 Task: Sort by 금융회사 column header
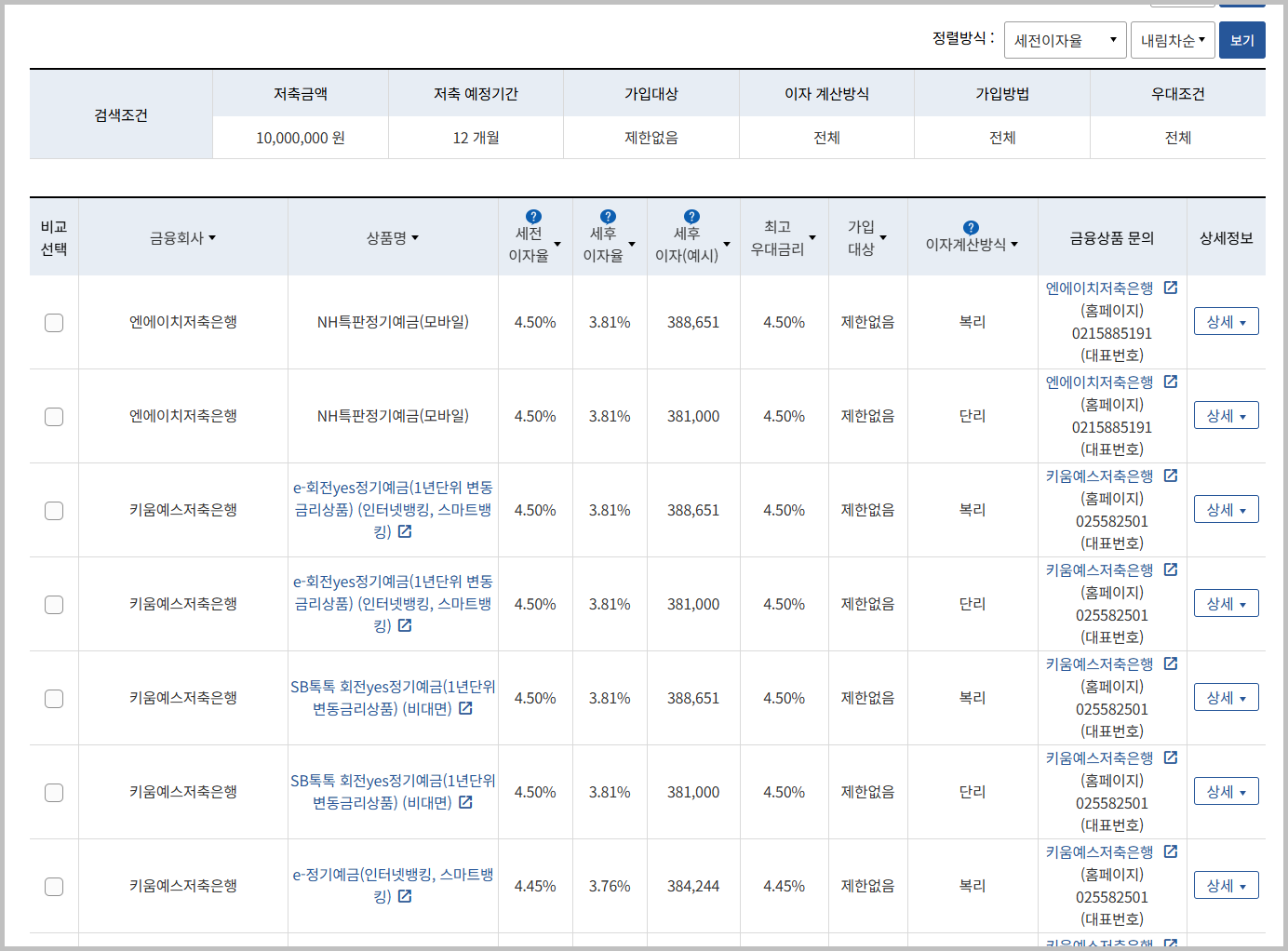coord(182,238)
